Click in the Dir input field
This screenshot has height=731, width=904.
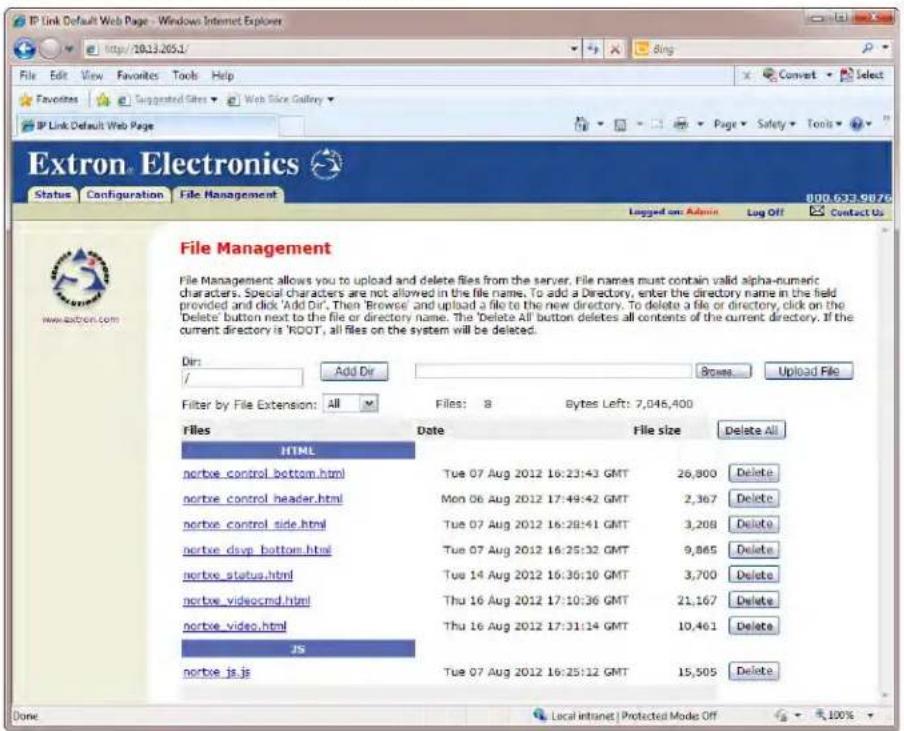pyautogui.click(x=242, y=378)
